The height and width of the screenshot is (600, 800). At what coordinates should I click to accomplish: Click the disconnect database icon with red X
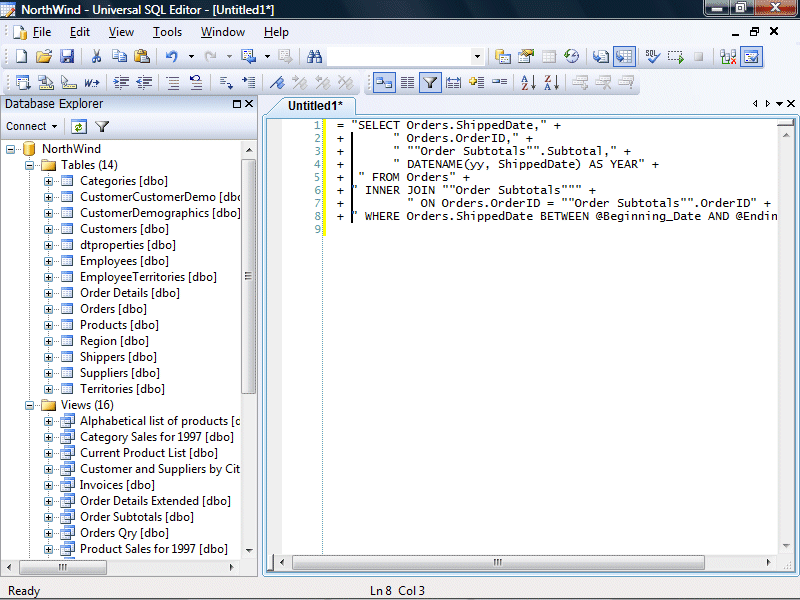coord(728,56)
